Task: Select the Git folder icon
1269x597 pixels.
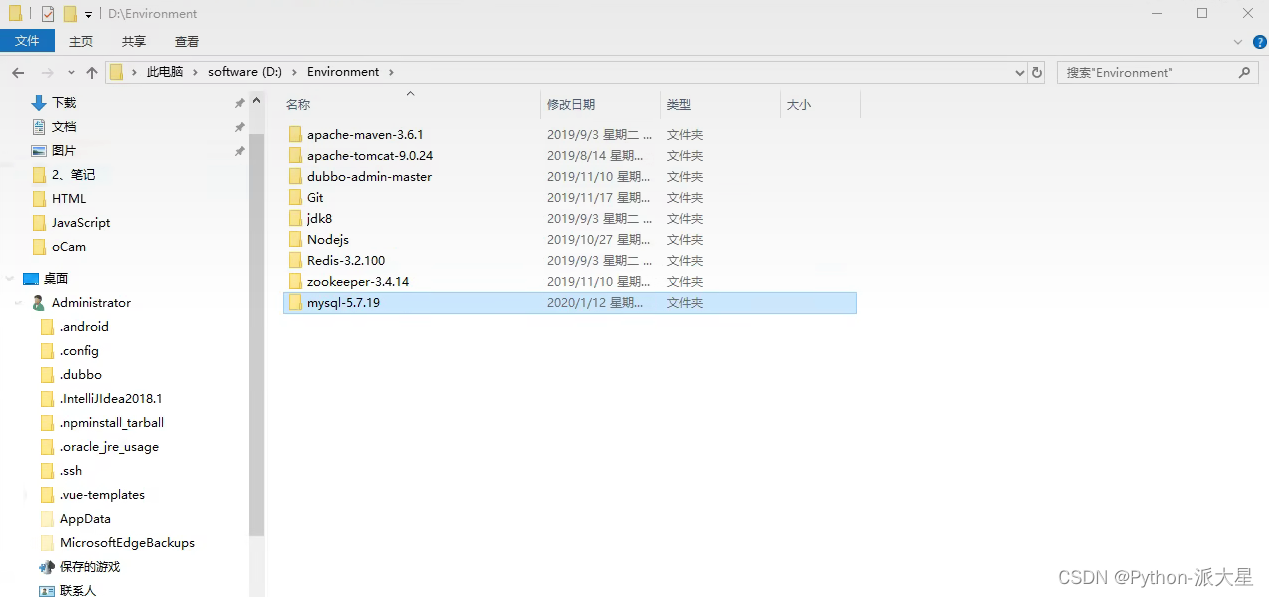Action: click(x=295, y=197)
